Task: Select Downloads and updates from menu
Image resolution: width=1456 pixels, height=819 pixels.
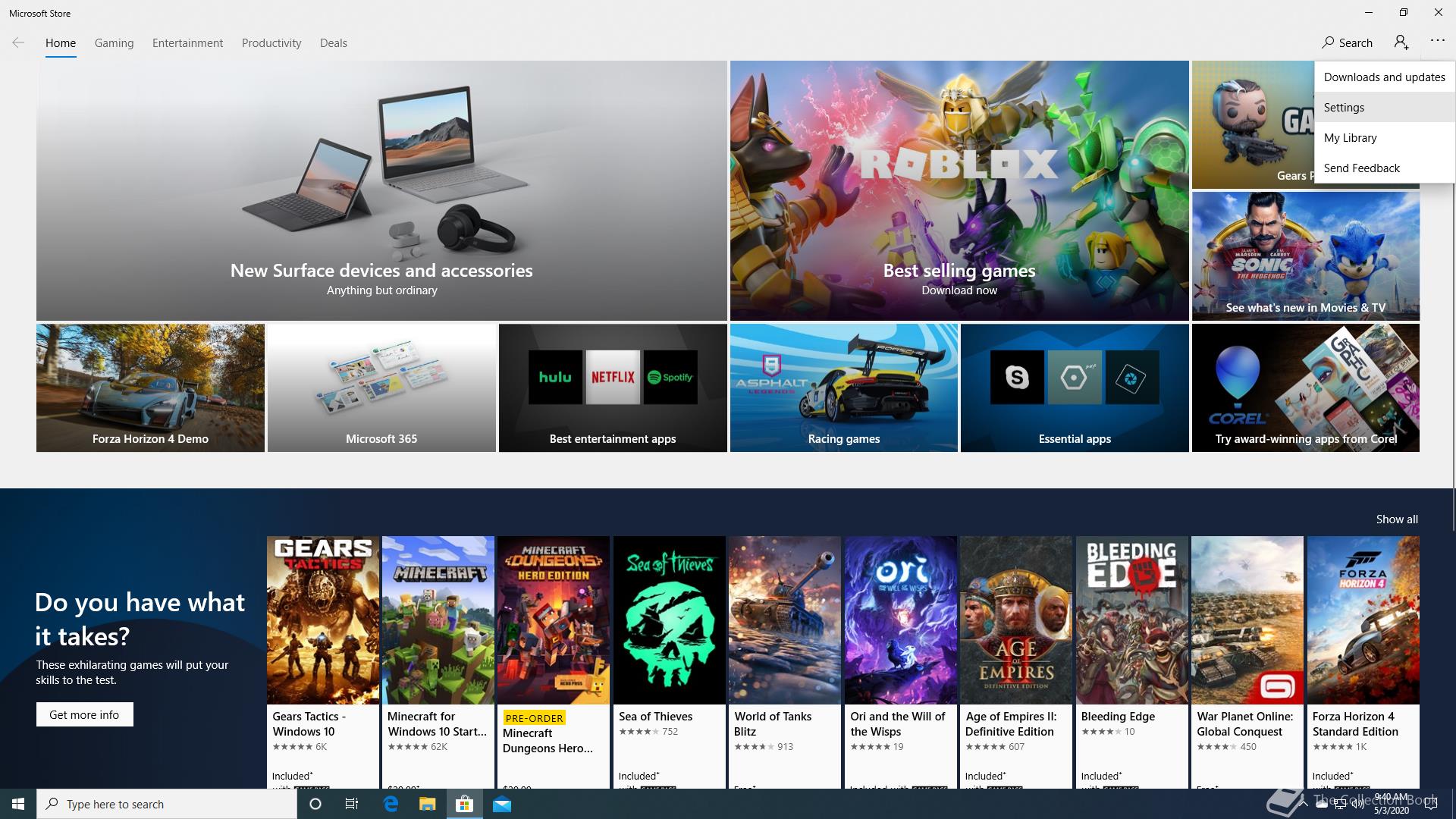Action: point(1385,77)
